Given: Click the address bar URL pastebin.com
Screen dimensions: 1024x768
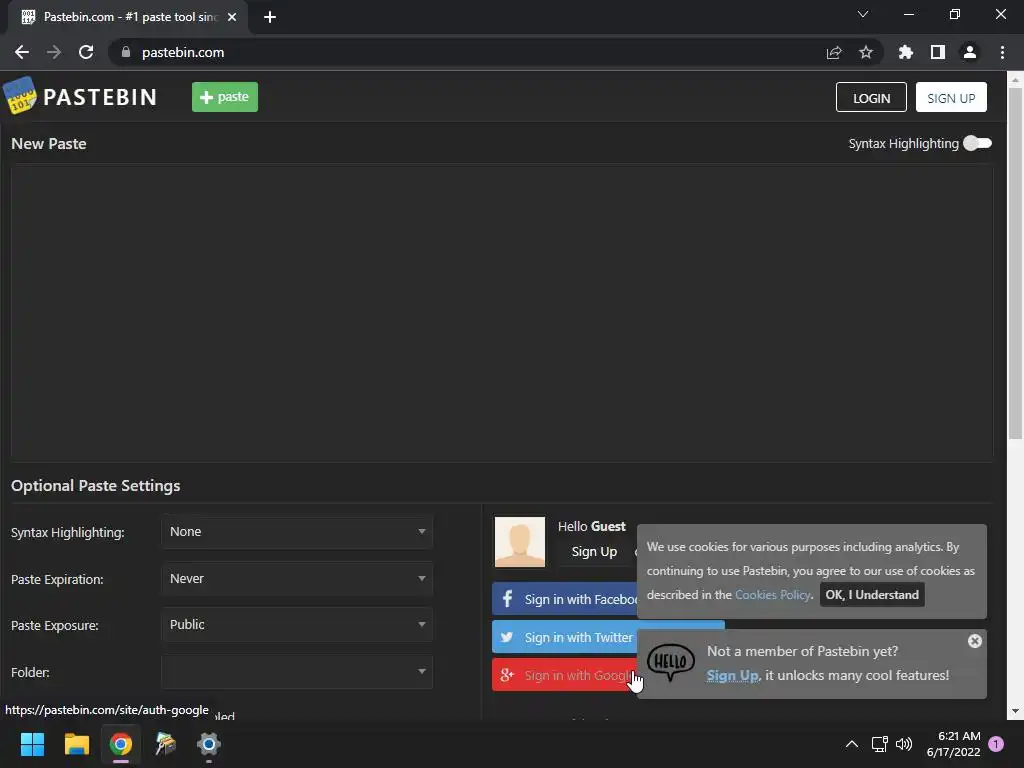Looking at the screenshot, I should (x=183, y=52).
